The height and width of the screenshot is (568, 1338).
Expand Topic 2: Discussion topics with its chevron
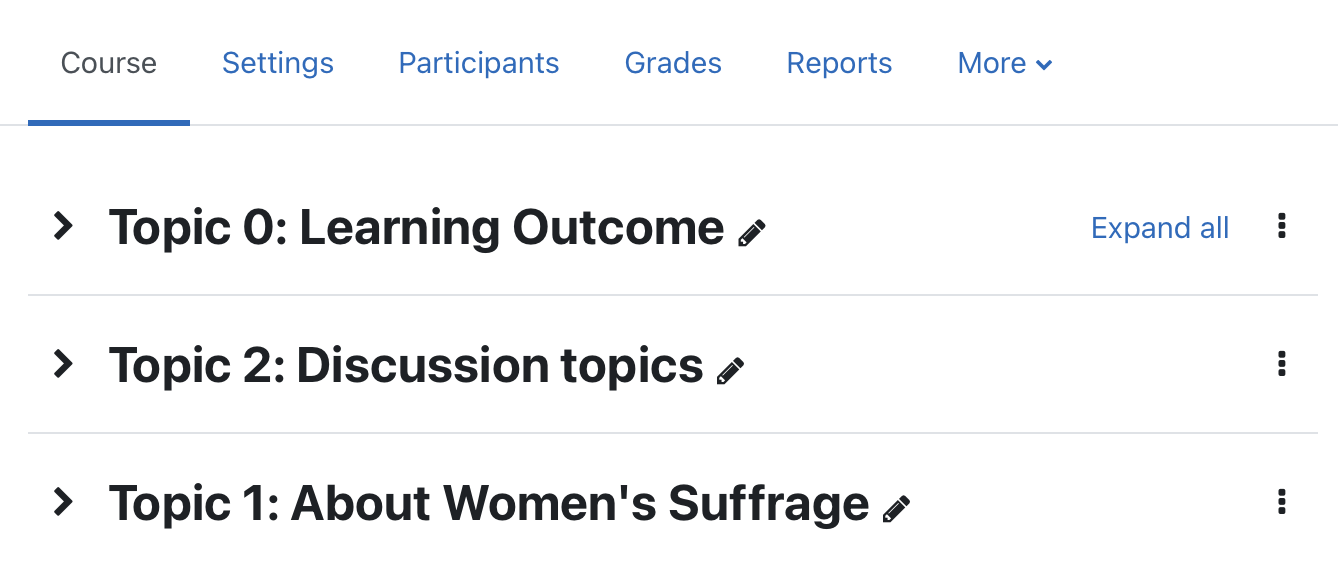coord(63,364)
